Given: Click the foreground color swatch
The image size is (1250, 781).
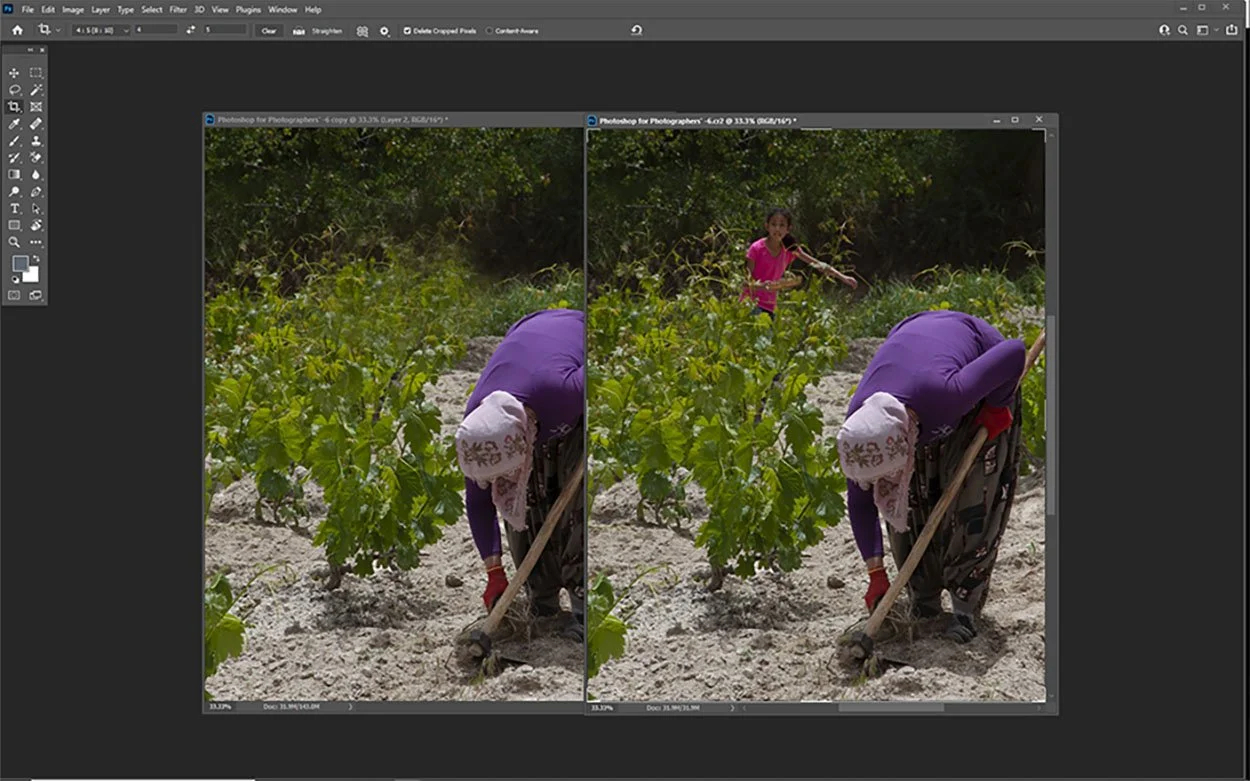Looking at the screenshot, I should point(20,264).
